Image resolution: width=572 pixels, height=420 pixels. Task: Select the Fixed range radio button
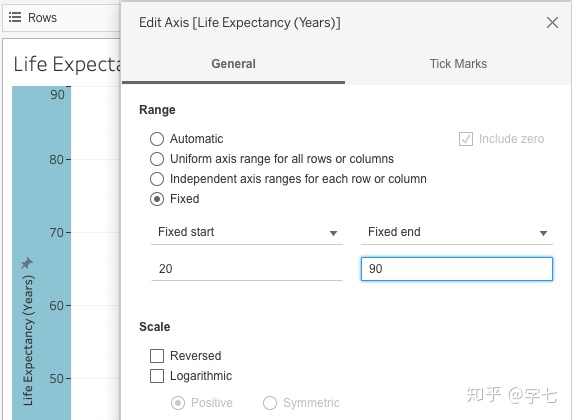click(157, 199)
